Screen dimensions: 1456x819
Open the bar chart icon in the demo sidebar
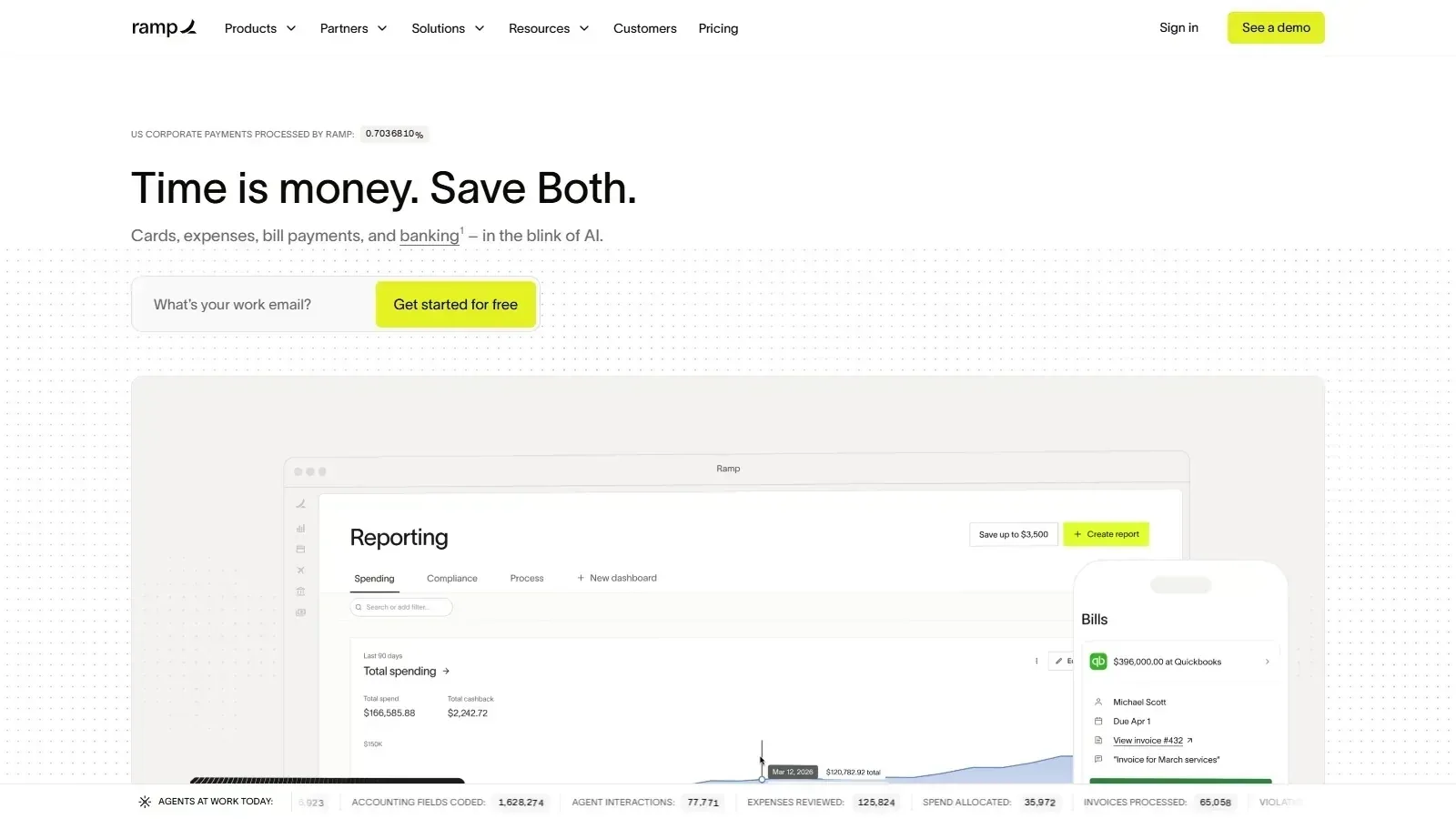[x=300, y=528]
